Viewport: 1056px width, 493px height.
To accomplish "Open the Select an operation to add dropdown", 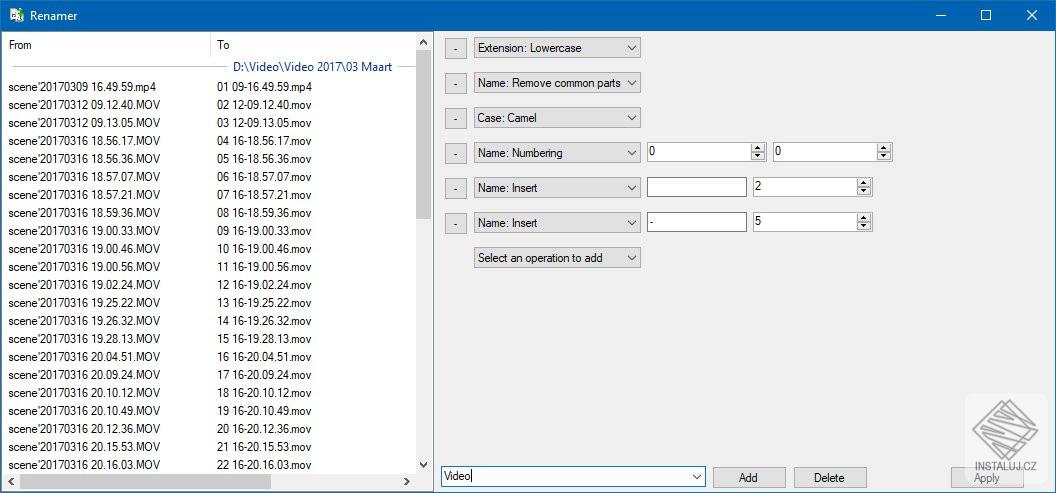I will point(557,258).
